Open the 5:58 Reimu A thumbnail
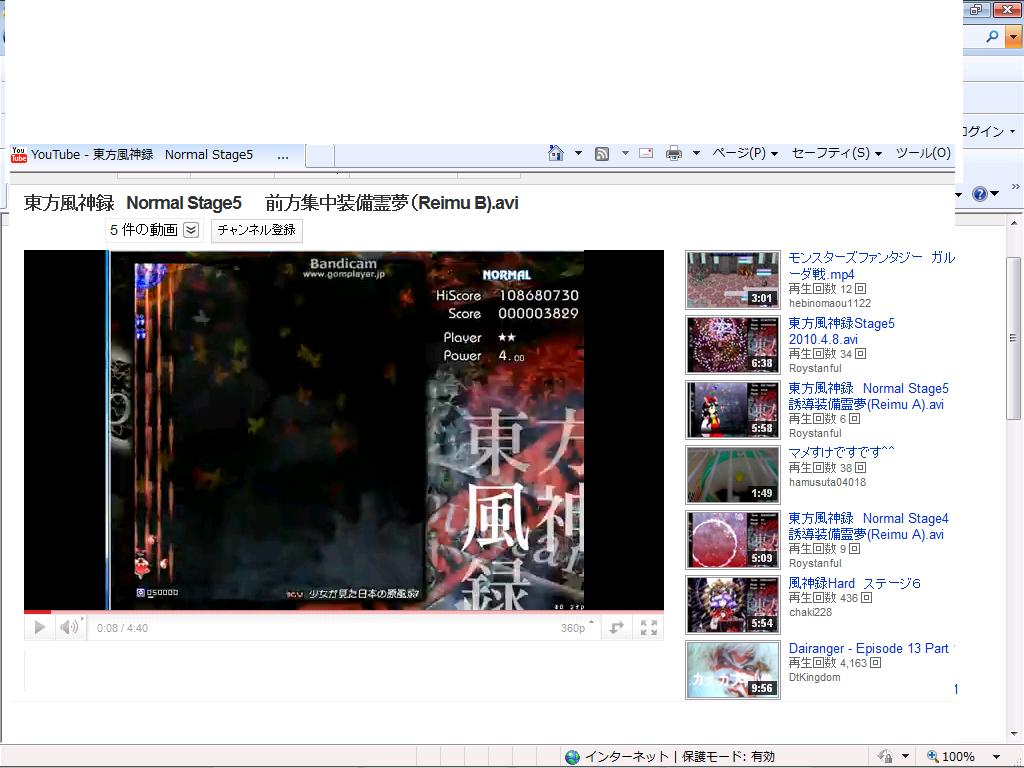The image size is (1024, 768). pyautogui.click(x=733, y=409)
